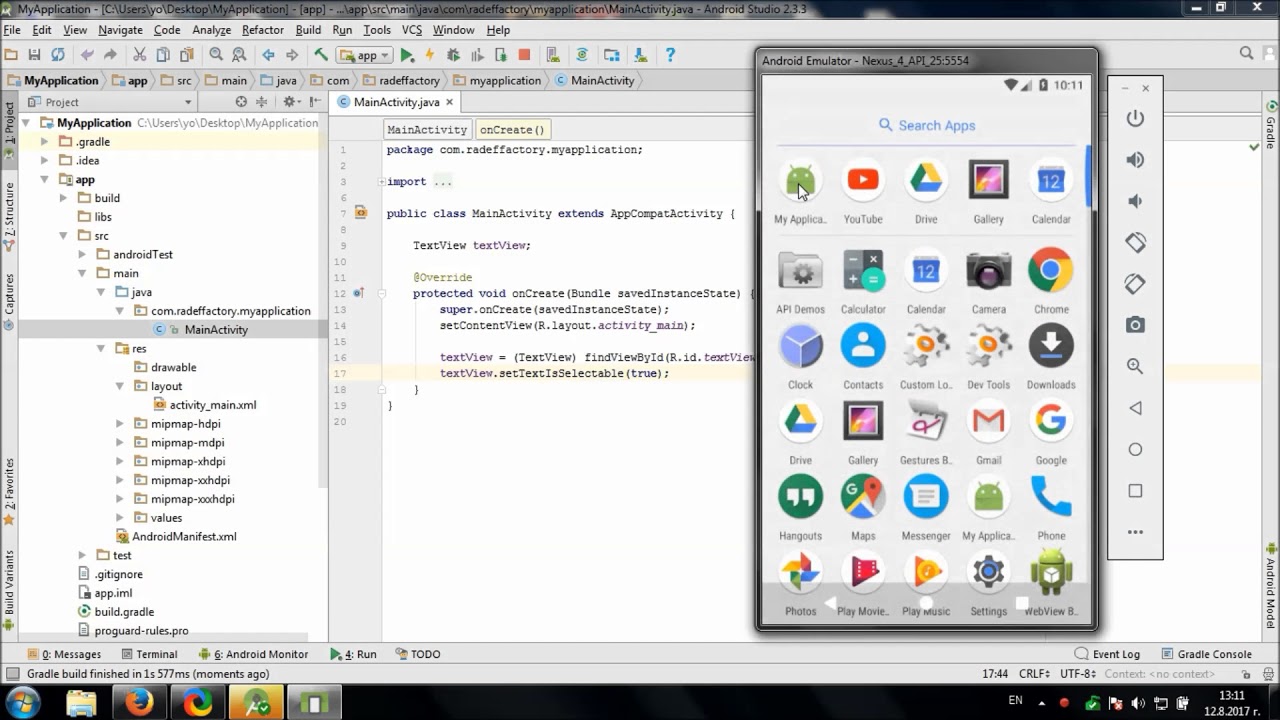Expand the .gradle folder arrow
Image resolution: width=1280 pixels, height=720 pixels.
coord(45,142)
